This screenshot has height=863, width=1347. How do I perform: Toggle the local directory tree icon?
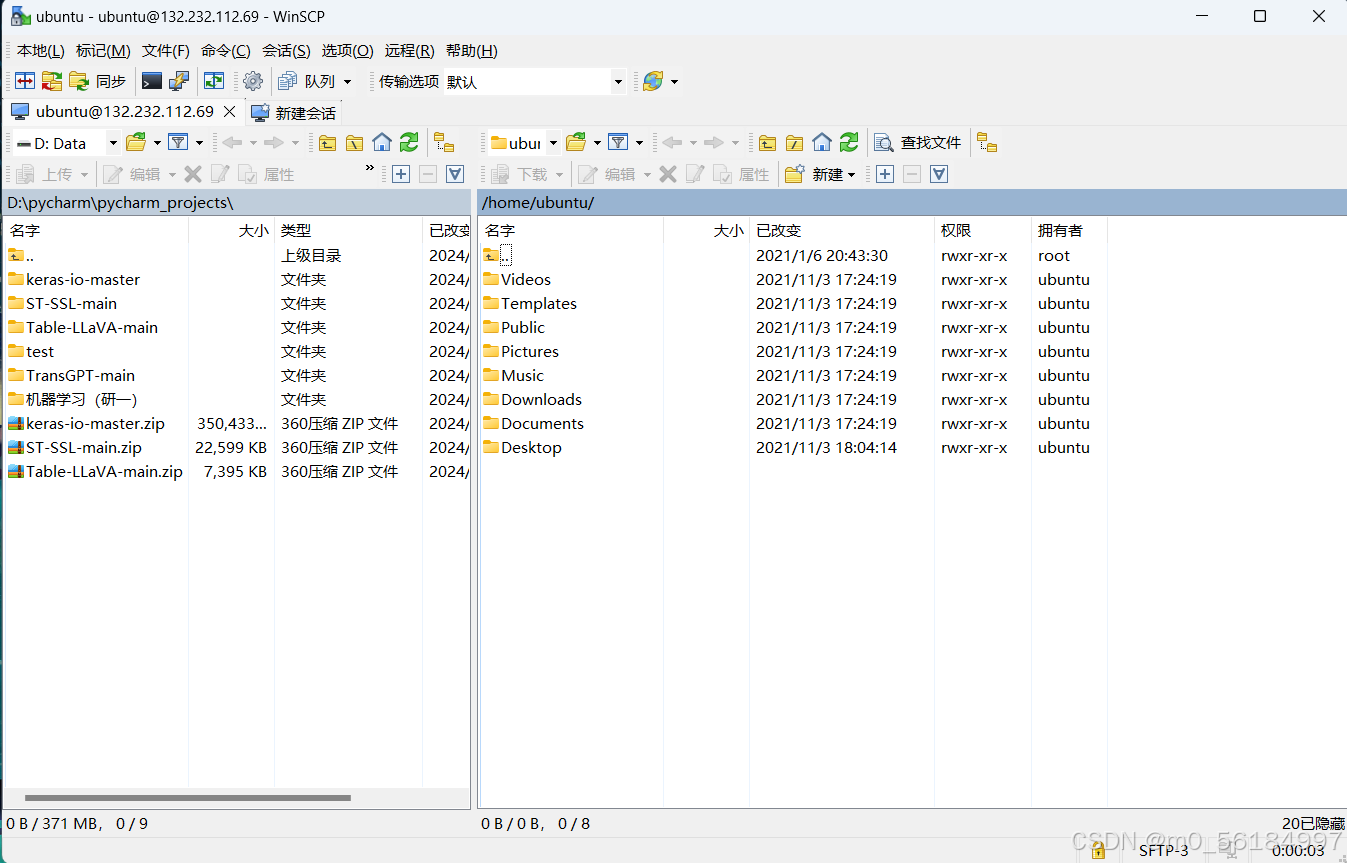click(444, 143)
